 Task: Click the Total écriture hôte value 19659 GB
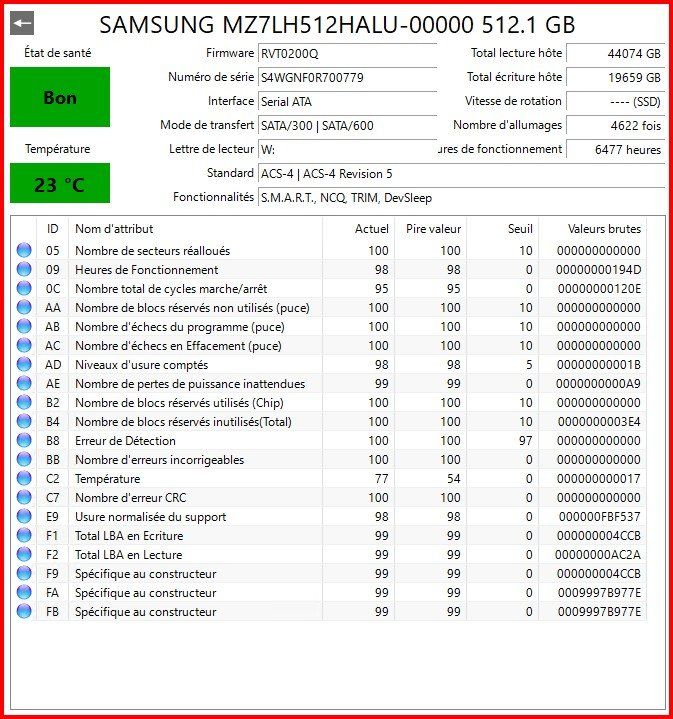click(x=615, y=77)
